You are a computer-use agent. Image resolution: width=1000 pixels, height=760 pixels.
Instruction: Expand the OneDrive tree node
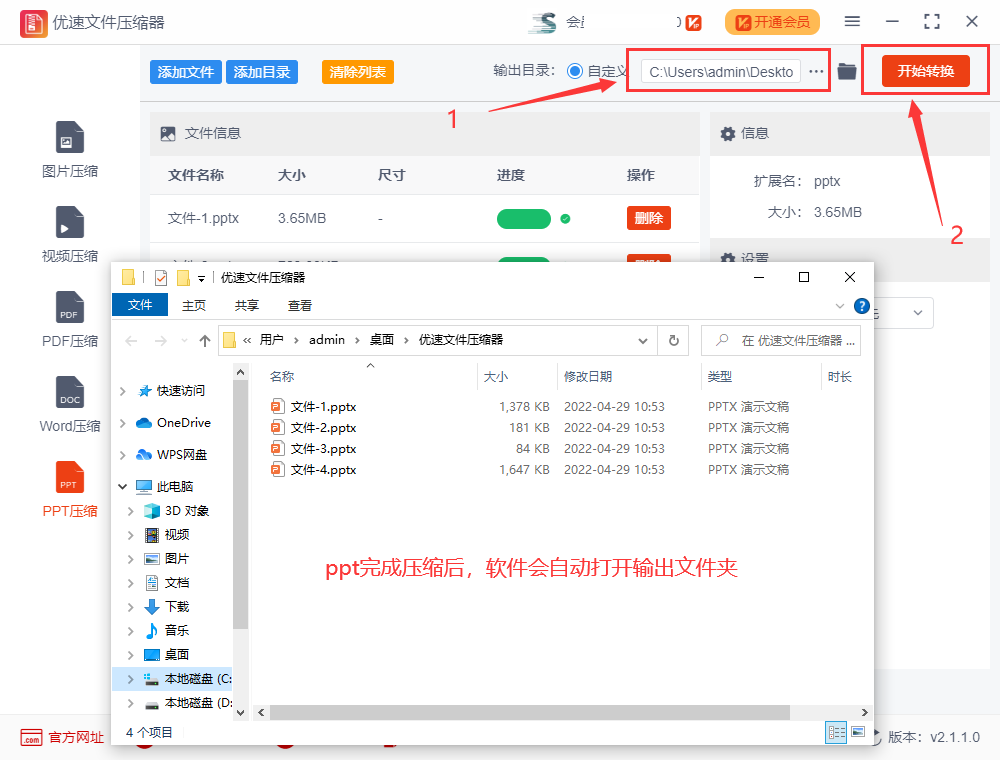click(122, 423)
